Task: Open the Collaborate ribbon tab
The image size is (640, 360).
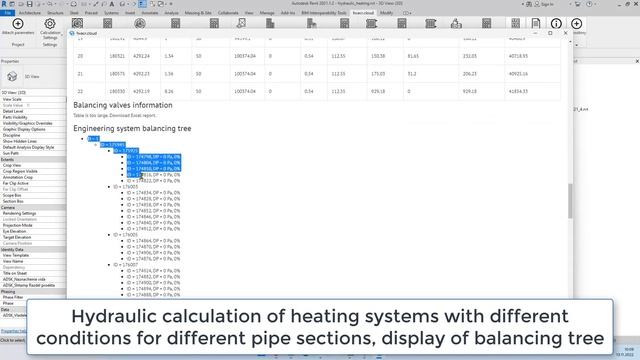Action: point(228,13)
